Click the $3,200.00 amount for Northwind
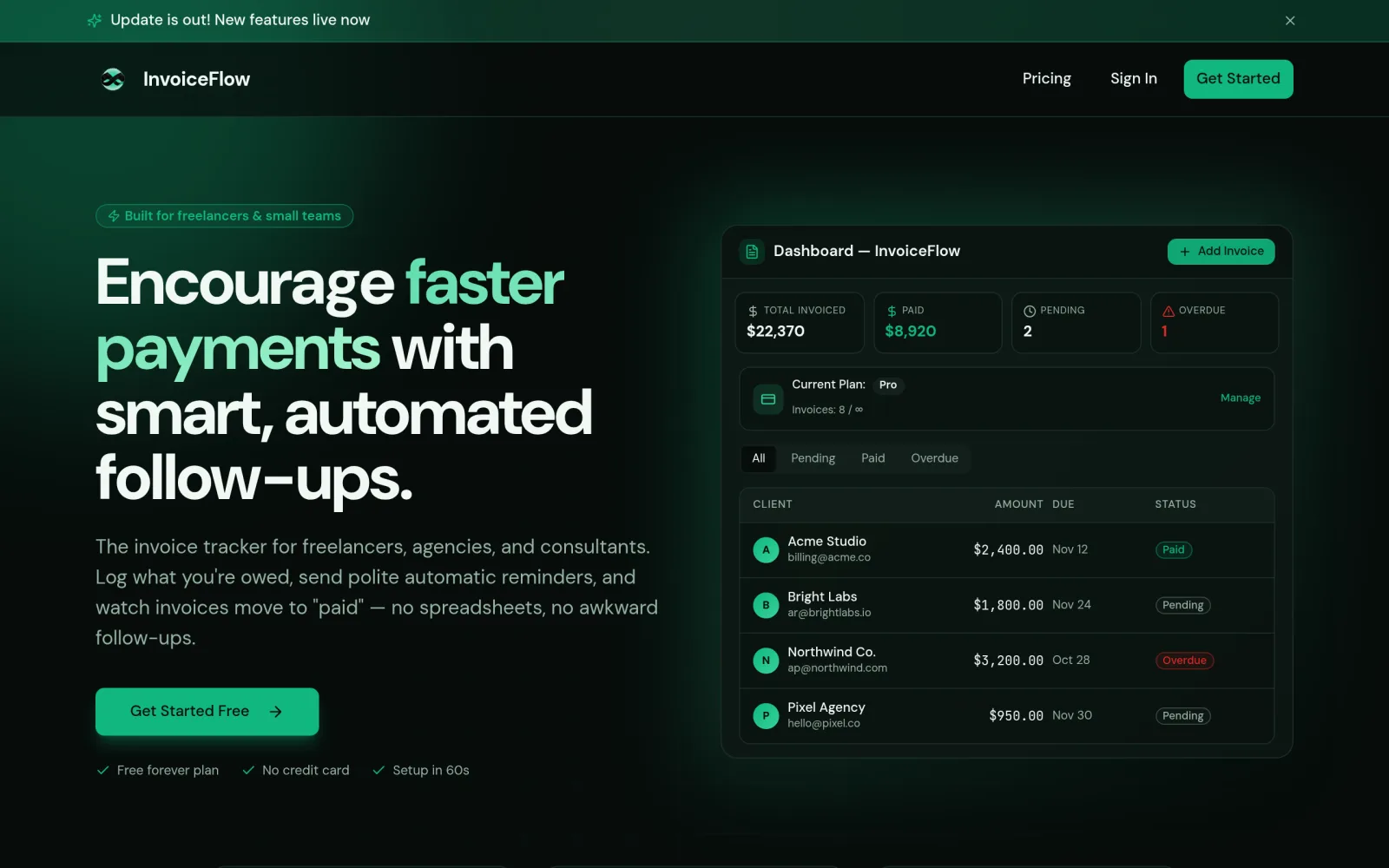 point(1008,661)
